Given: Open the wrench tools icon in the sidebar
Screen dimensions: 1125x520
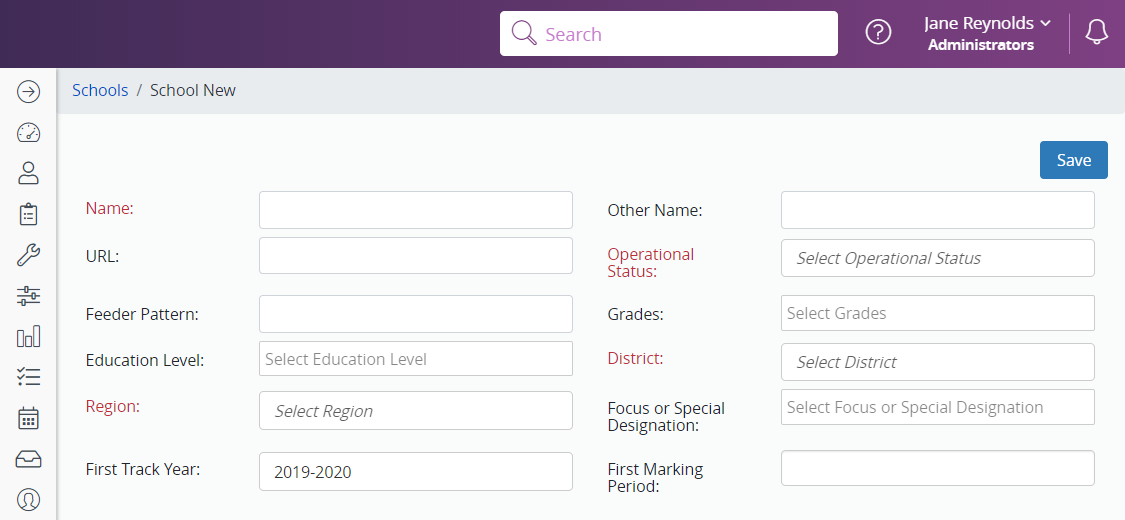Looking at the screenshot, I should [x=28, y=255].
